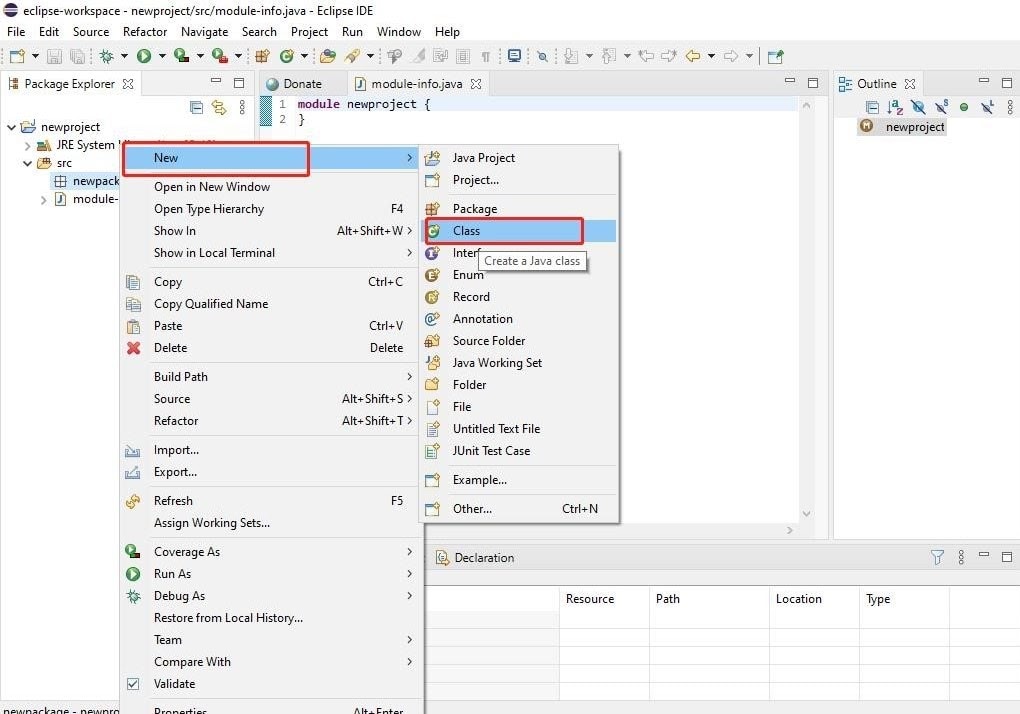Open the Refactor menu in the menu bar
Image resolution: width=1020 pixels, height=714 pixels.
pos(145,32)
